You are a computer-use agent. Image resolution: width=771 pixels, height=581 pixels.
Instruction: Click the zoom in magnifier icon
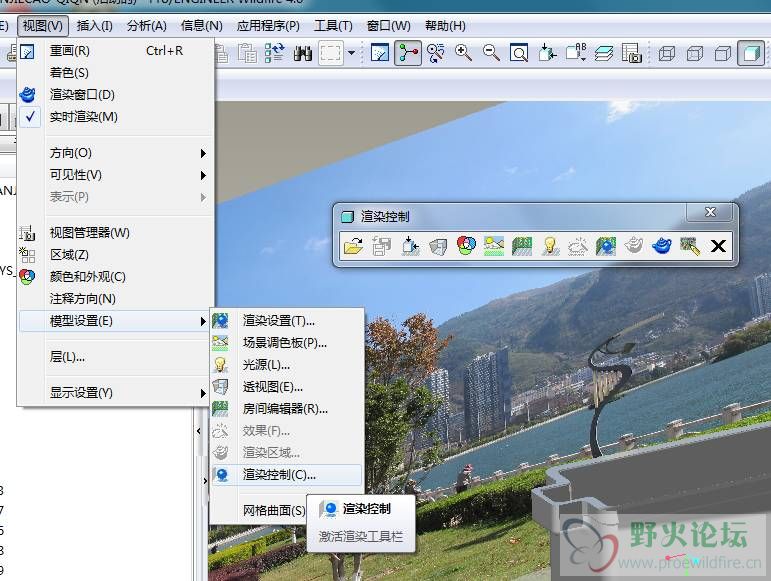tap(463, 53)
